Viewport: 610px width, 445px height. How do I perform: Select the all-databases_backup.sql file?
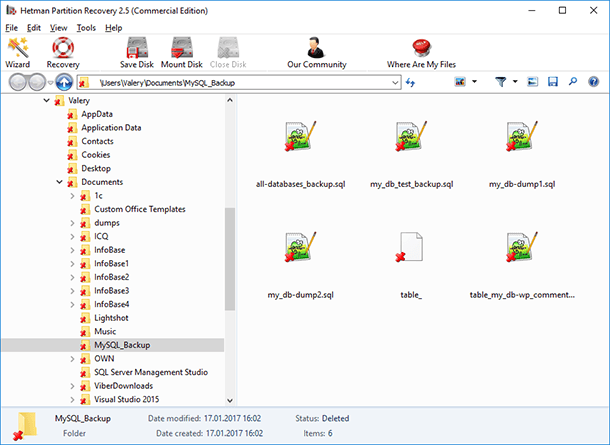[300, 155]
